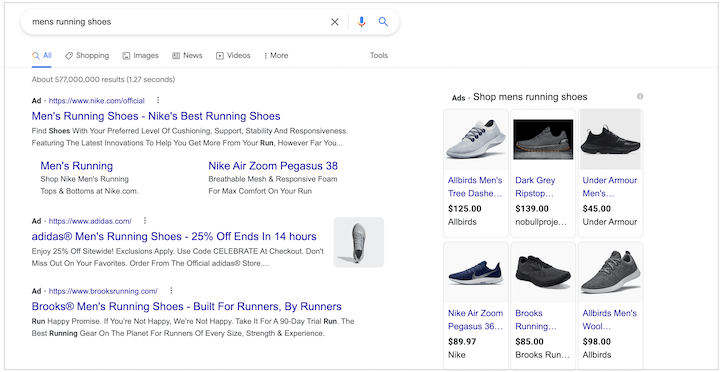Start voice search with microphone icon

pyautogui.click(x=362, y=22)
